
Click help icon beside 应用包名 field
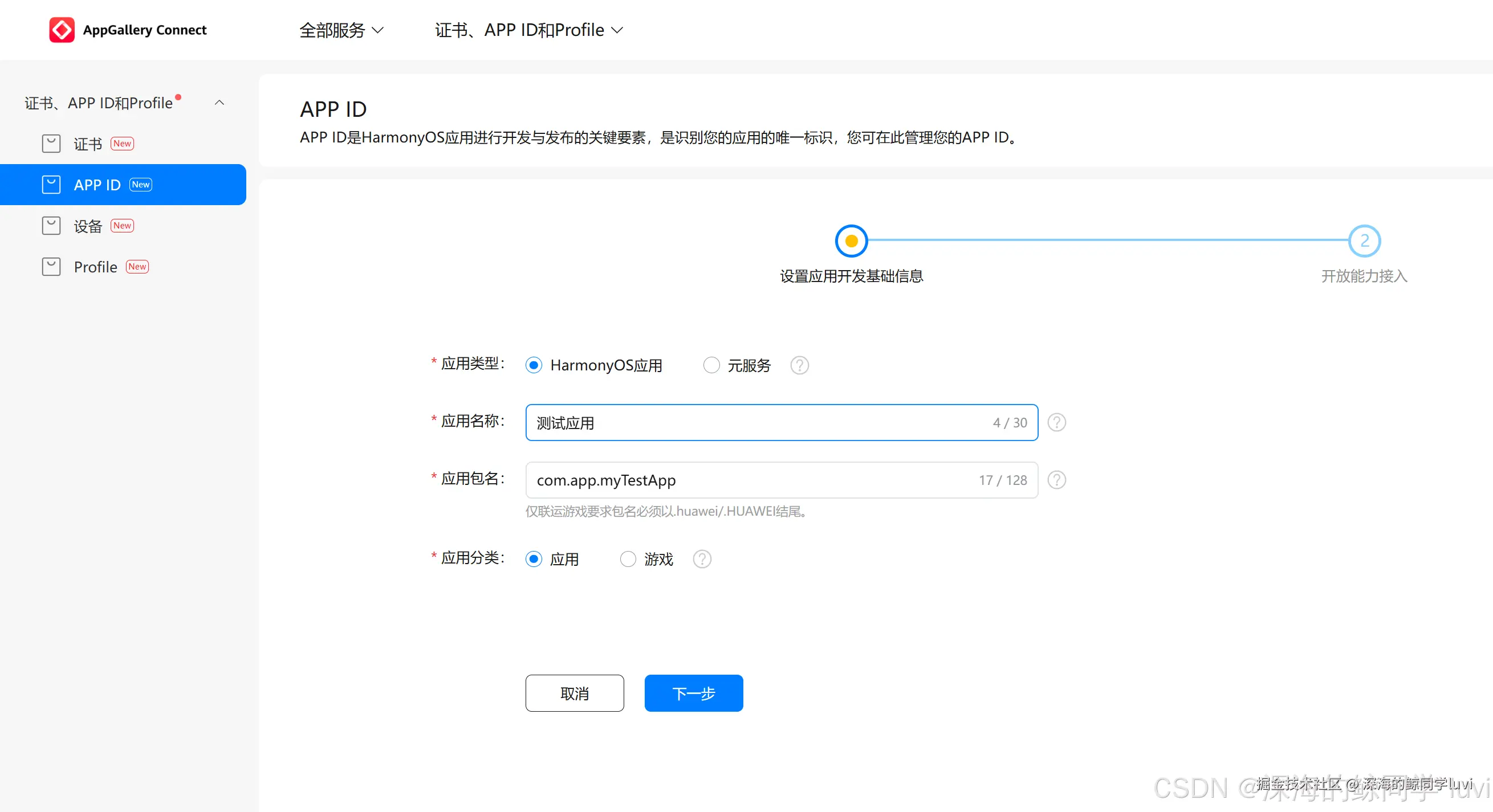coord(1056,480)
